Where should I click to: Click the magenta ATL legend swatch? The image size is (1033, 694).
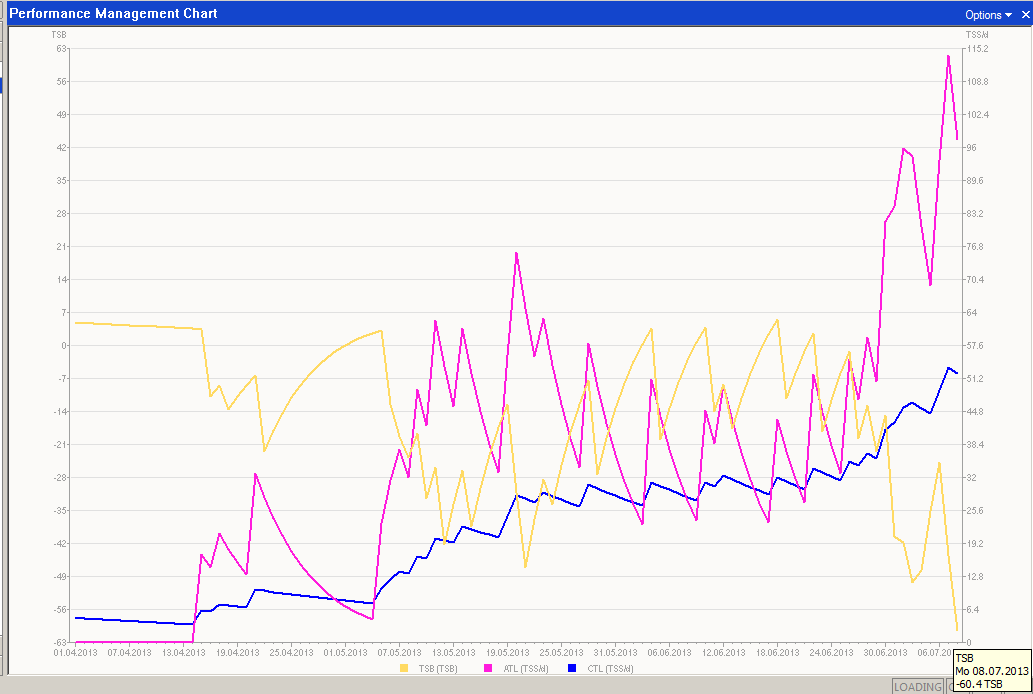click(488, 668)
